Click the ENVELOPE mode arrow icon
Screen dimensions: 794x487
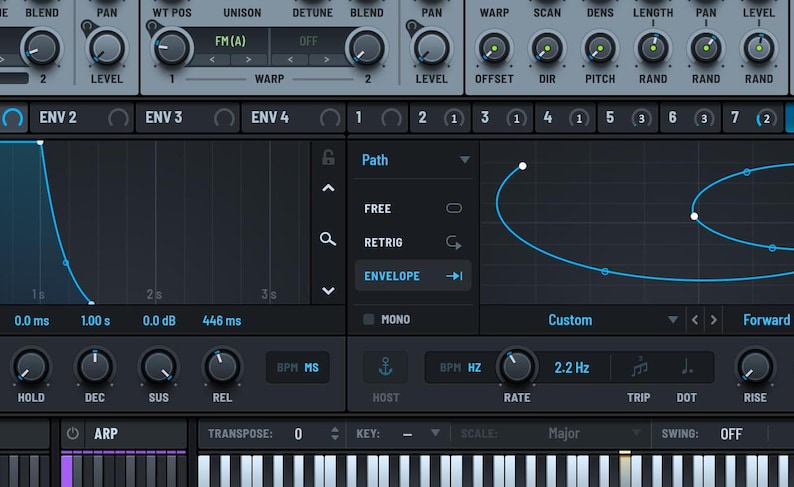click(454, 276)
